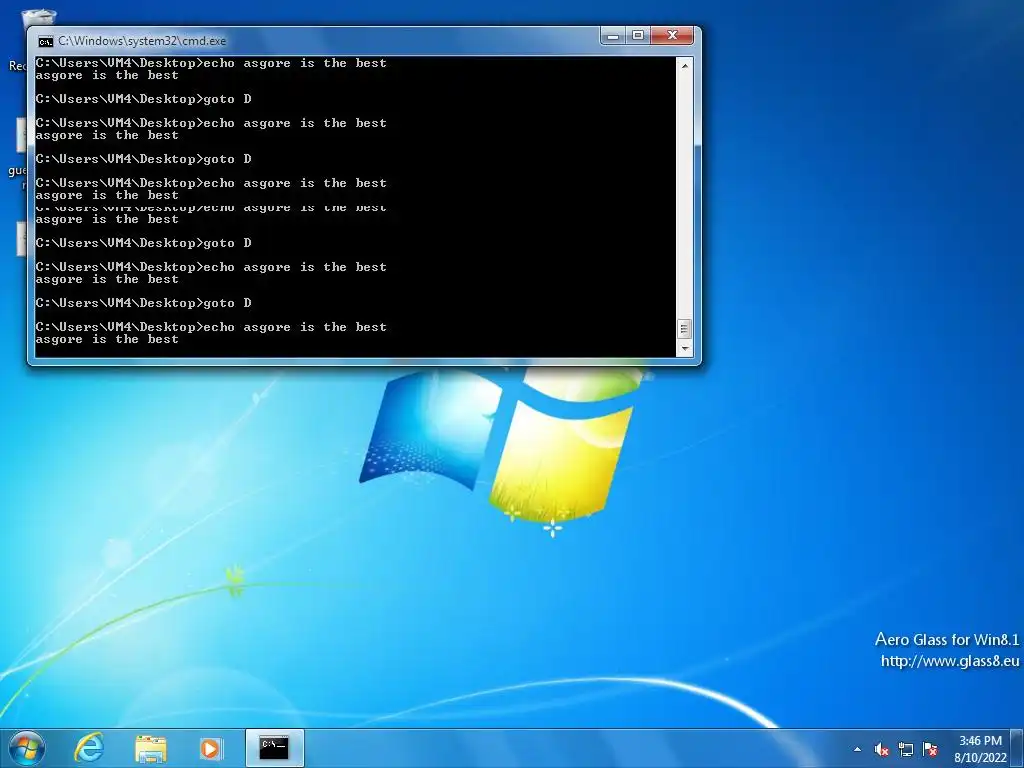The width and height of the screenshot is (1024, 768).
Task: Open Windows Explorer from the taskbar
Action: point(151,748)
